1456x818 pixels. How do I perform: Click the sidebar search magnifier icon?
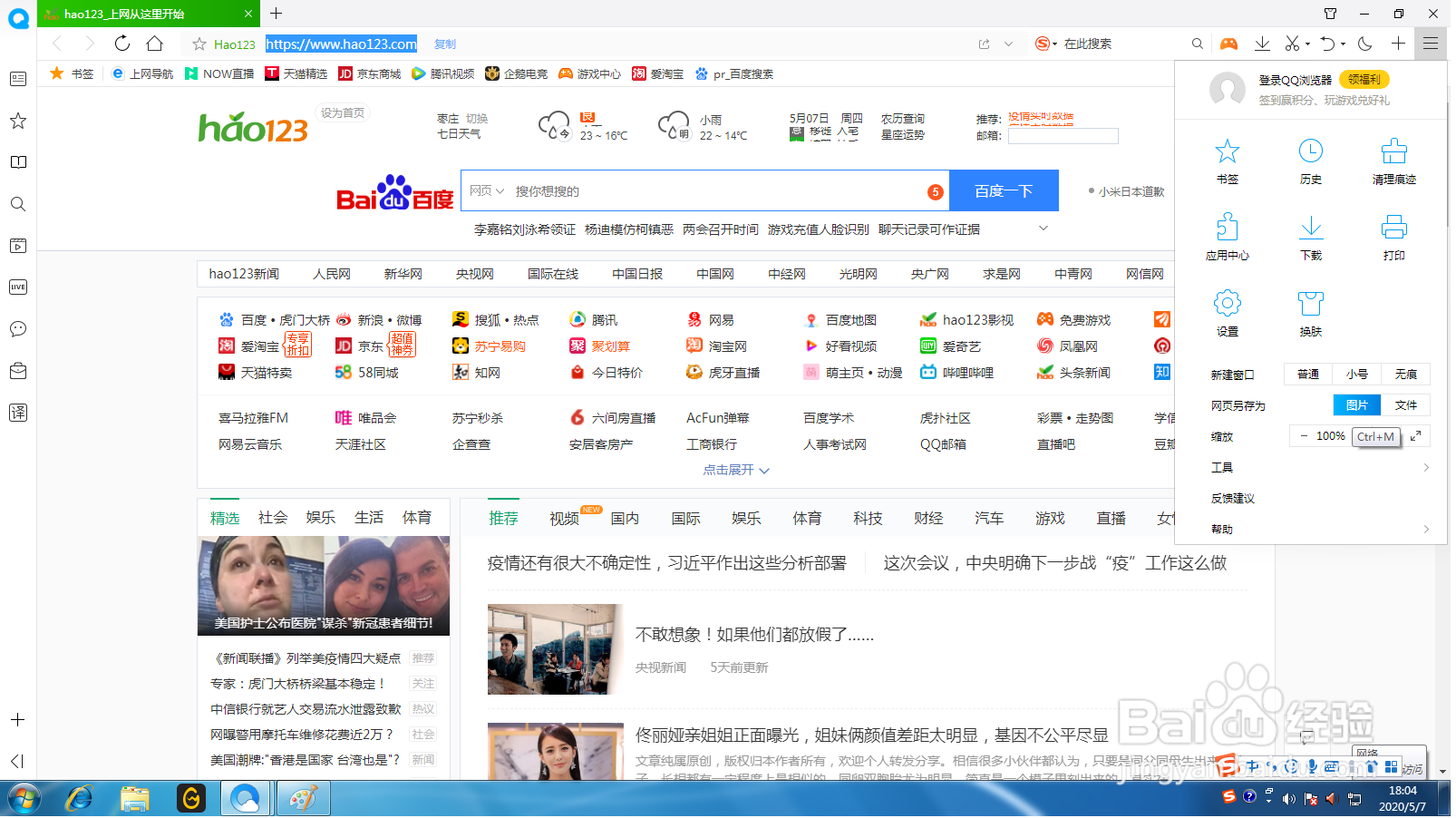pos(18,204)
